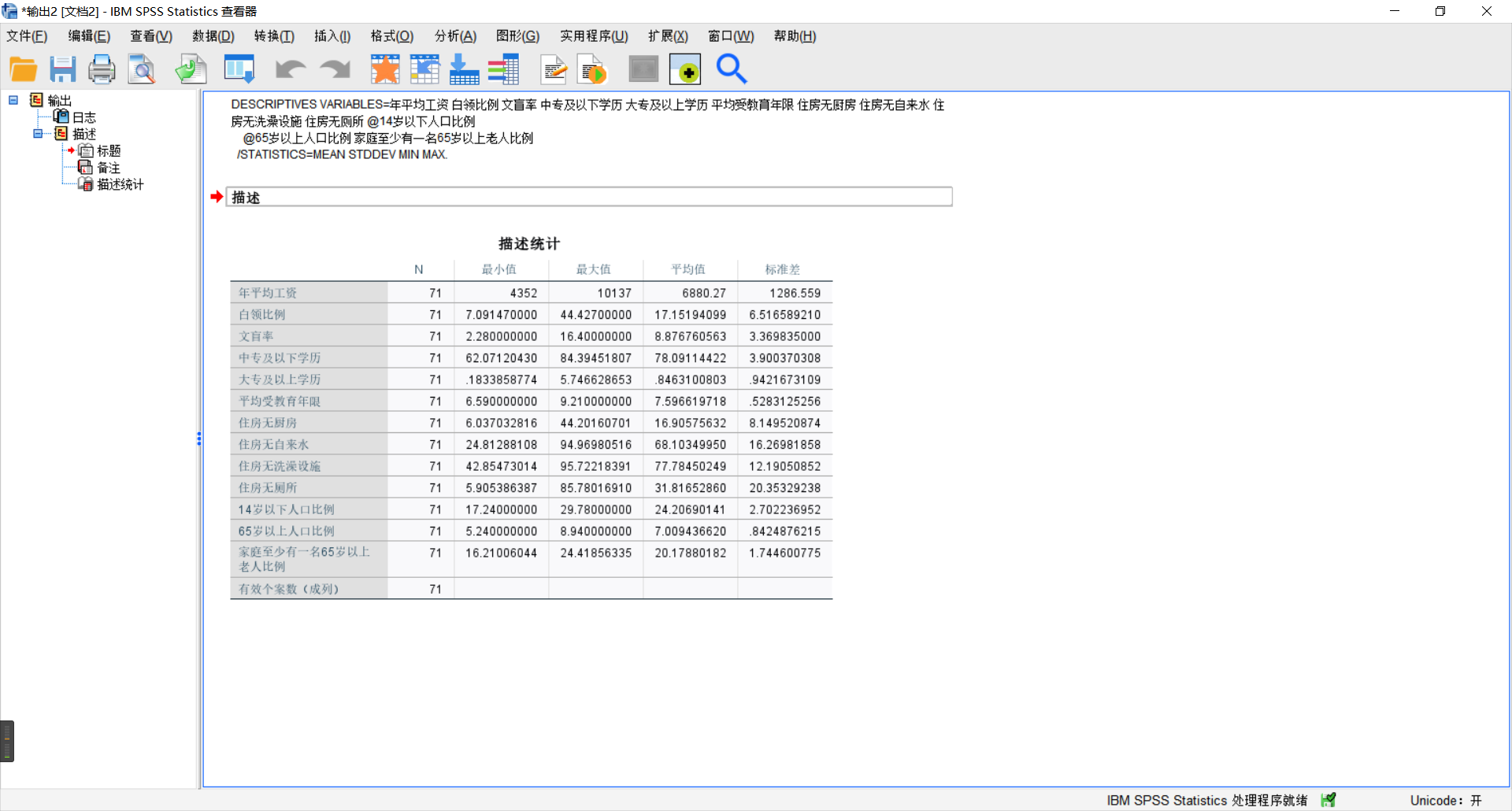
Task: Select the 输出 root item in the outline
Action: tap(59, 101)
